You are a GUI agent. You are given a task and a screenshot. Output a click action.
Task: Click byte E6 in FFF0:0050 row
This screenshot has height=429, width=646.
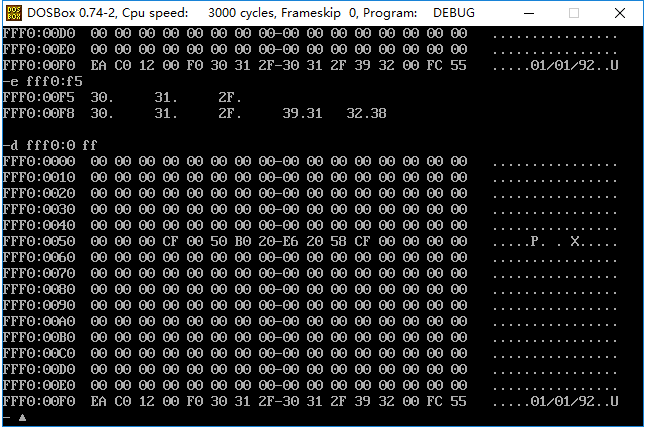pos(290,241)
